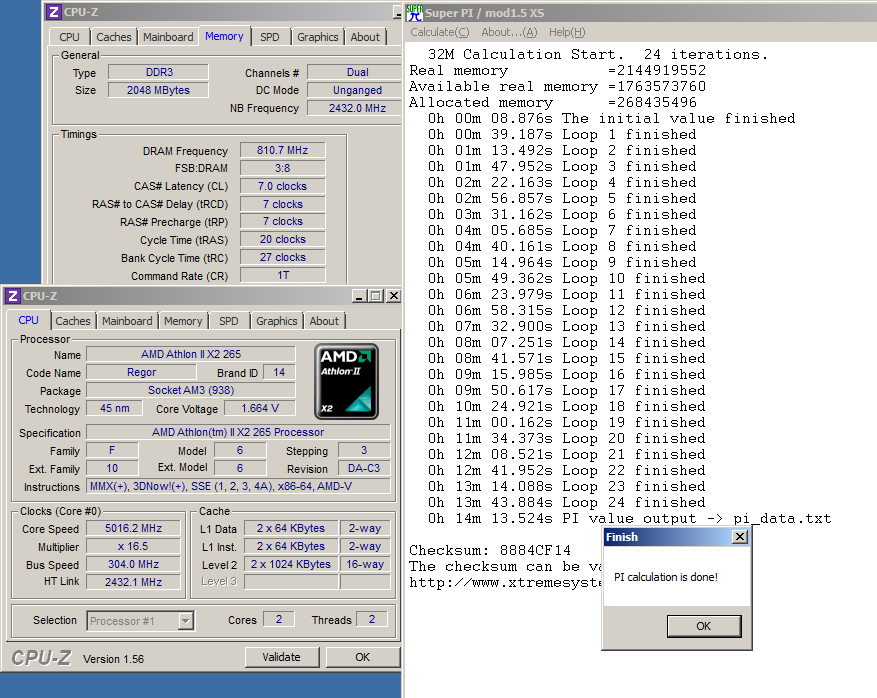Click the Revision field DA-C3
Viewport: 877px width, 698px height.
364,469
